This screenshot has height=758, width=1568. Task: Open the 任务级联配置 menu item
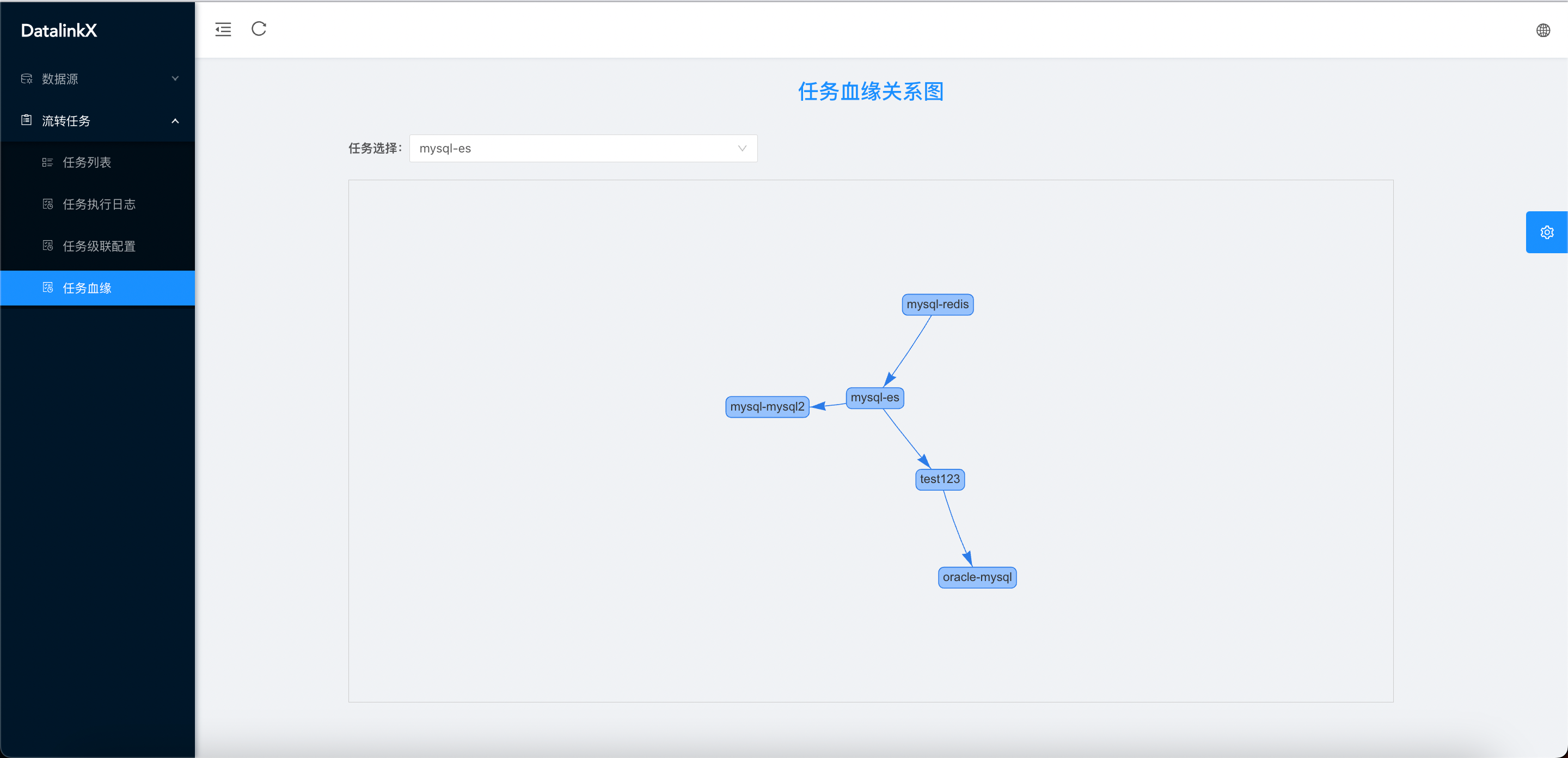coord(99,246)
